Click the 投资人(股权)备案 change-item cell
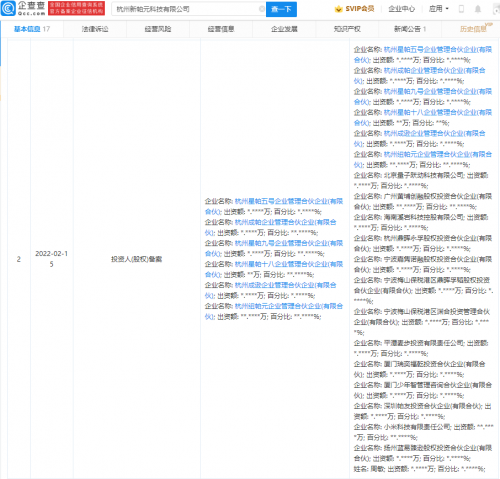Image resolution: width=500 pixels, height=479 pixels. coord(137,259)
